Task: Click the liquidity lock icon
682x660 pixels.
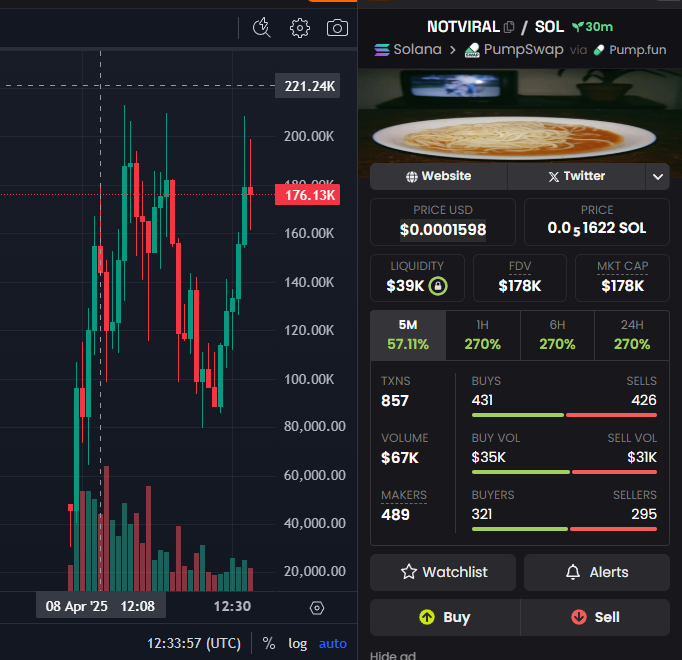Action: click(x=438, y=286)
